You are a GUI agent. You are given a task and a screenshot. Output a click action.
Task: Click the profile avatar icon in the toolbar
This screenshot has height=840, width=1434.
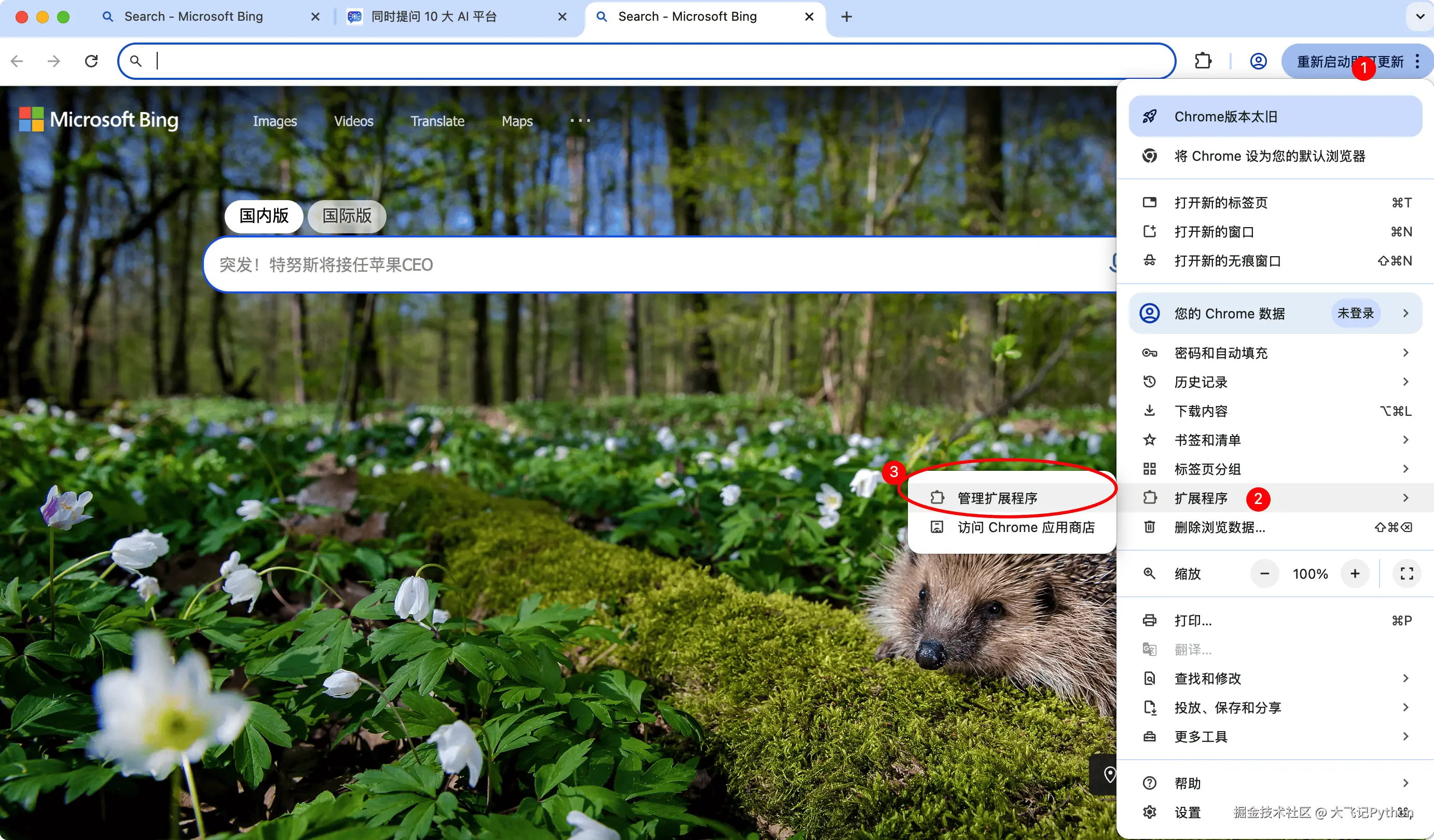[1258, 61]
